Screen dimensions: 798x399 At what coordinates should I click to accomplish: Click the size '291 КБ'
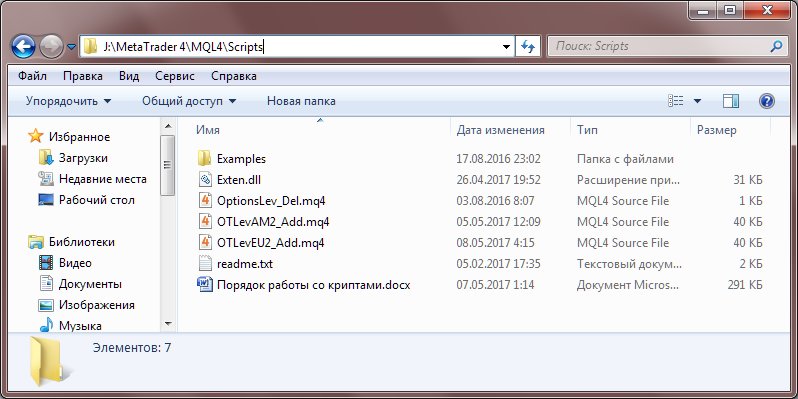pyautogui.click(x=745, y=285)
